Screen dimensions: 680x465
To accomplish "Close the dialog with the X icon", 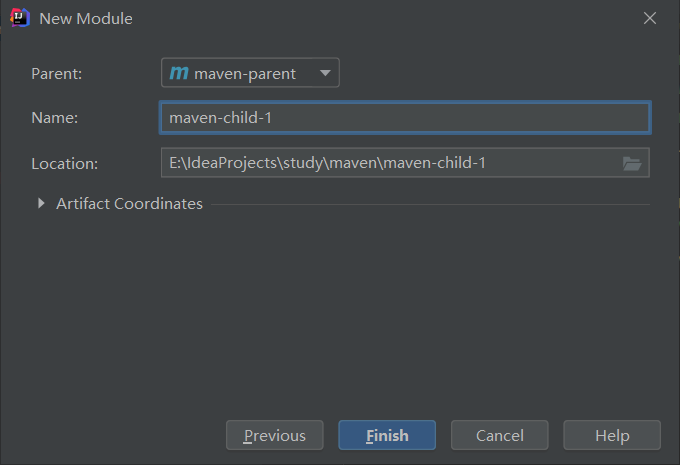I will pyautogui.click(x=650, y=18).
